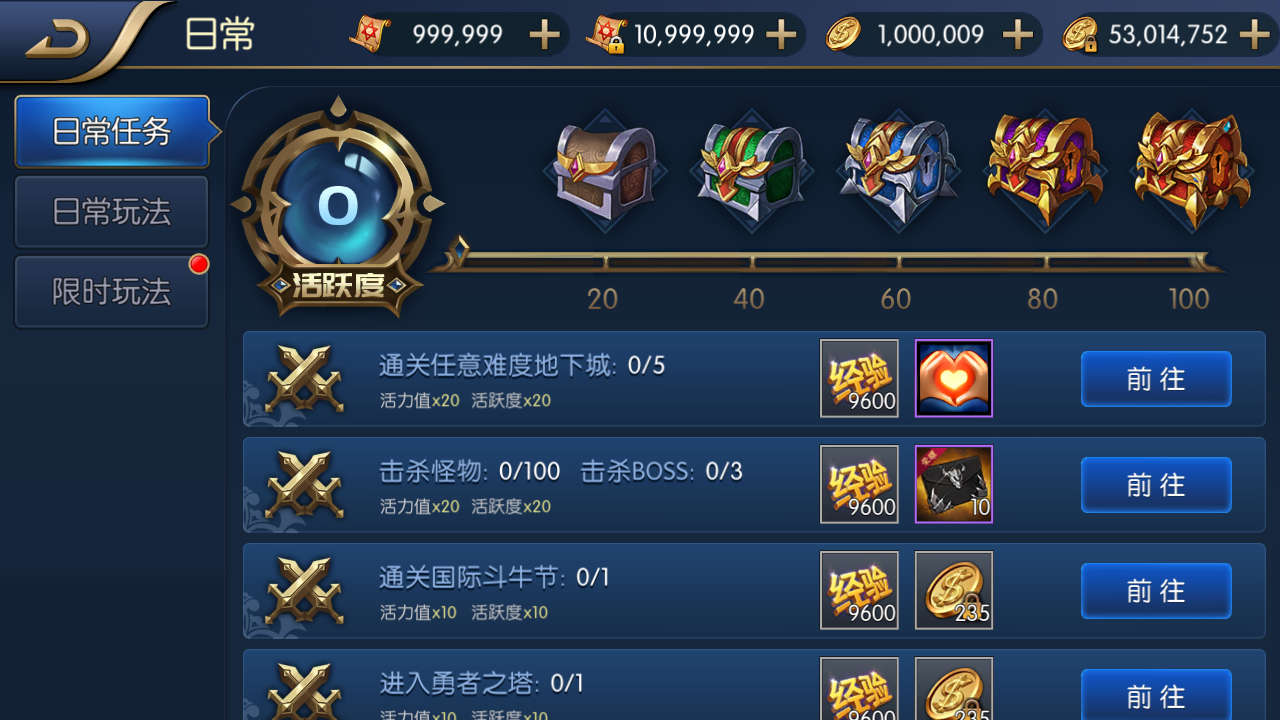Add locked coins next to 53,014,752
The width and height of the screenshot is (1280, 720).
pos(1254,35)
